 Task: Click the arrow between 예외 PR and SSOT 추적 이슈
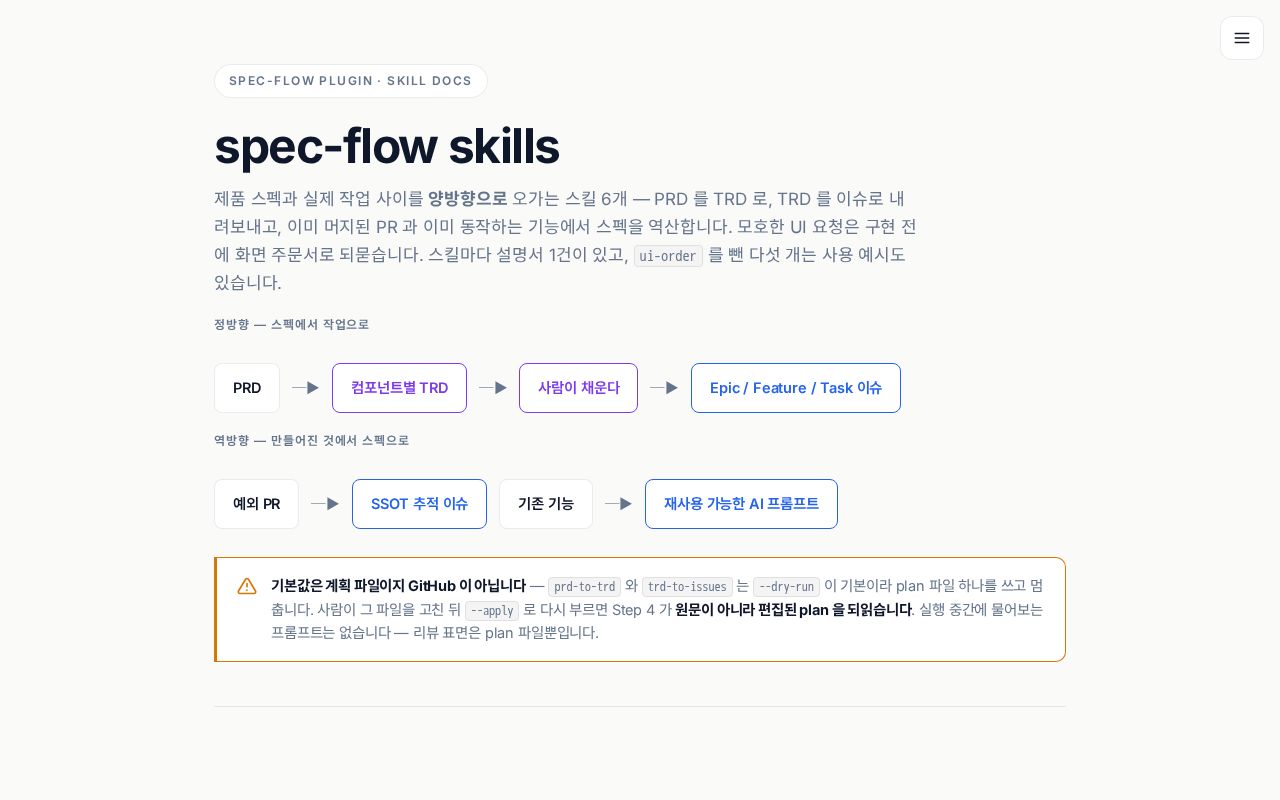coord(325,504)
